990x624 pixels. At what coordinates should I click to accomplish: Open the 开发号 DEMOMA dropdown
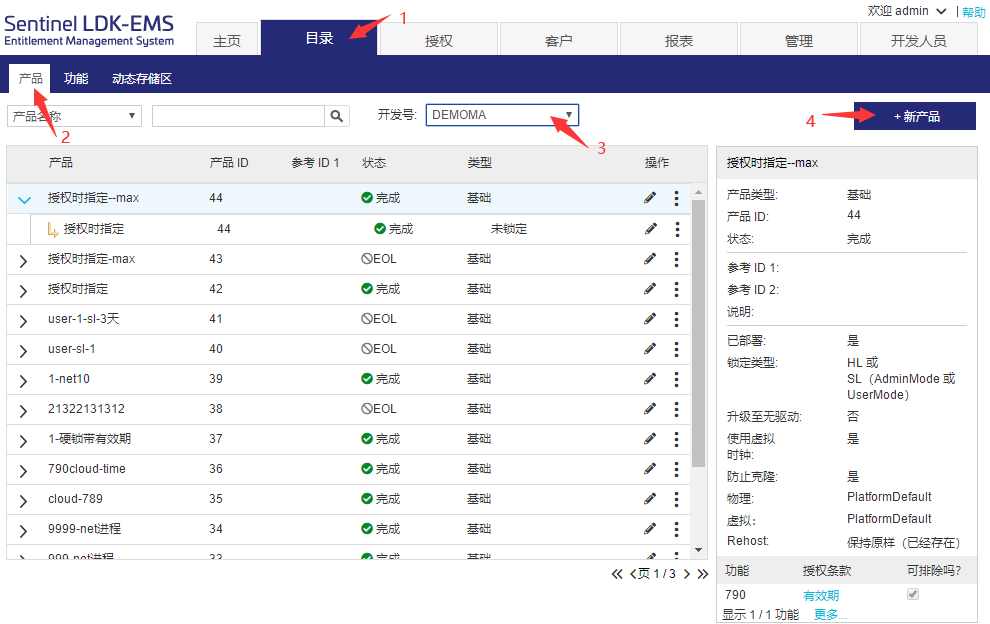[501, 115]
